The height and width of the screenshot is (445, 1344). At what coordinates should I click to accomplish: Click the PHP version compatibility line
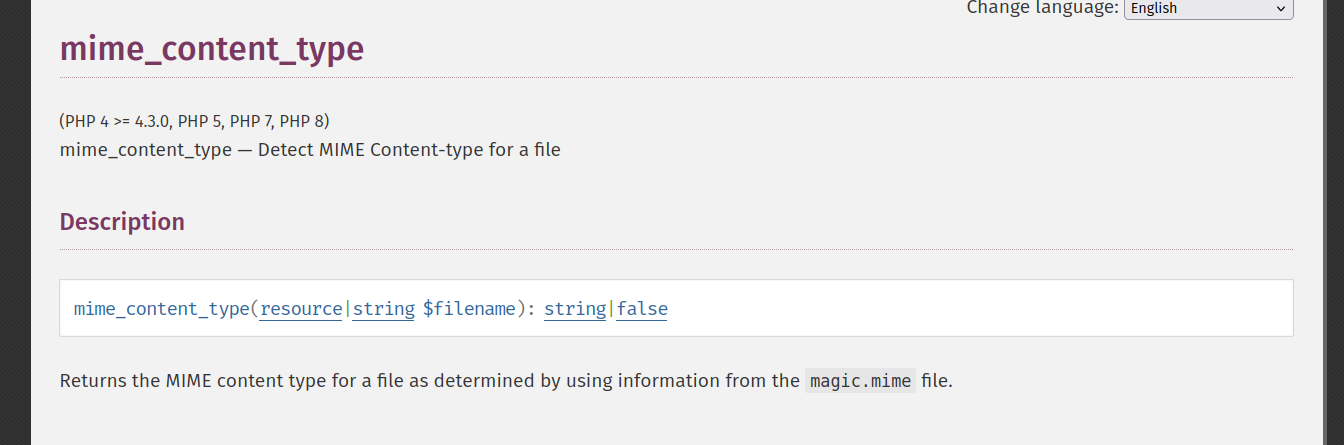(x=194, y=121)
